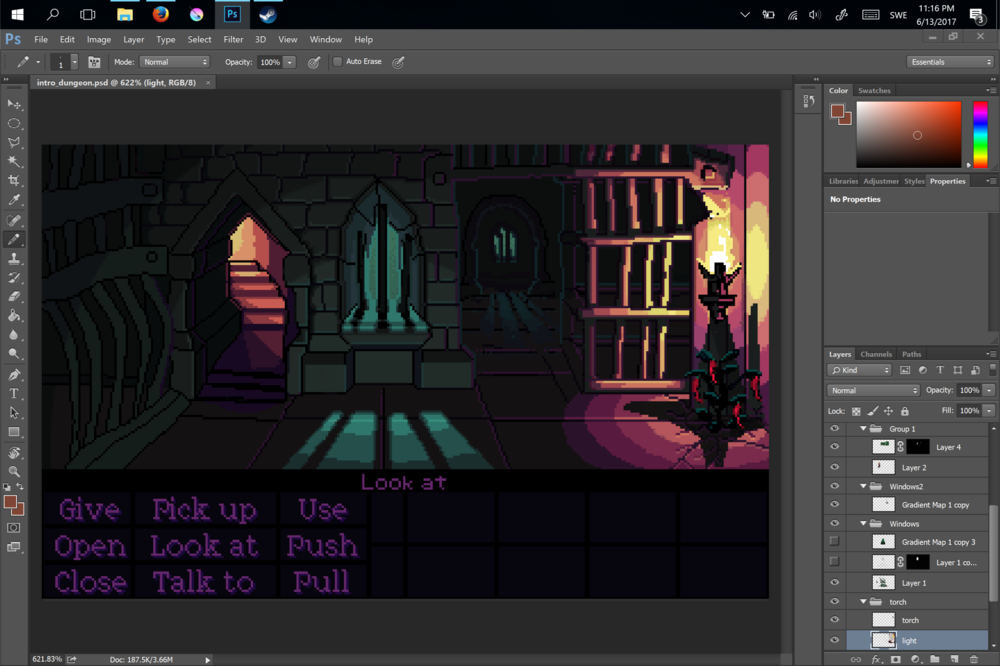Click the foreground color swatch in toolbox
The height and width of the screenshot is (666, 1000).
[10, 501]
